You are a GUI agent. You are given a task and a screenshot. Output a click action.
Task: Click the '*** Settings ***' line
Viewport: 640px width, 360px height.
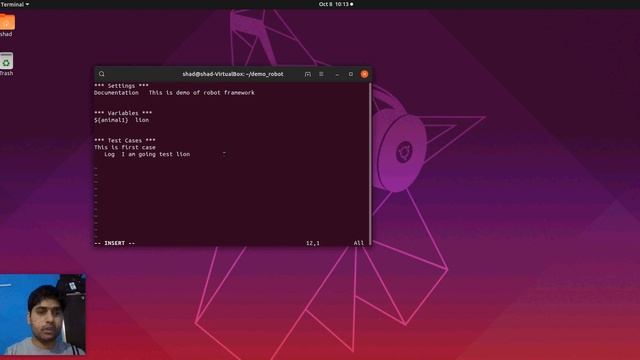coord(121,86)
